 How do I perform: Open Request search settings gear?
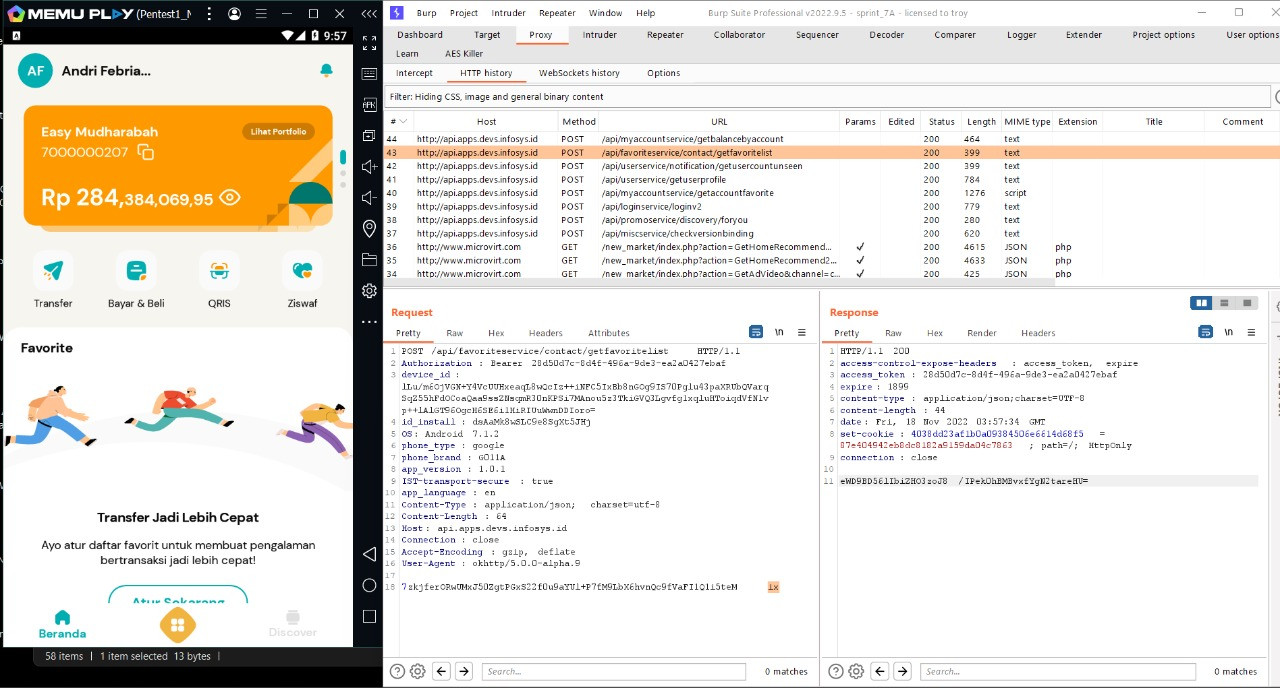pyautogui.click(x=418, y=672)
